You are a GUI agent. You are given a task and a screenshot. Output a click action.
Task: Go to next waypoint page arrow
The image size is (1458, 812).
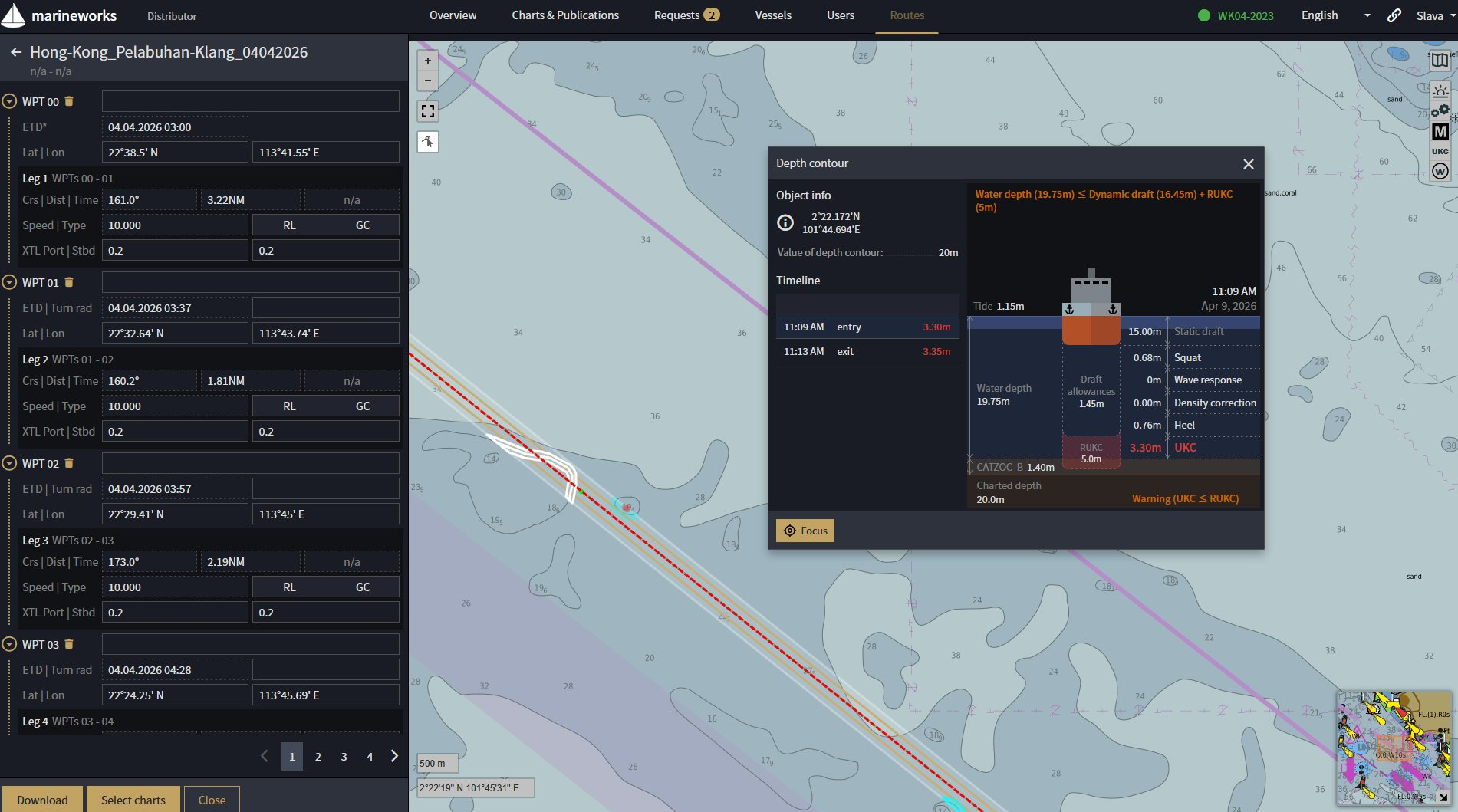(394, 756)
